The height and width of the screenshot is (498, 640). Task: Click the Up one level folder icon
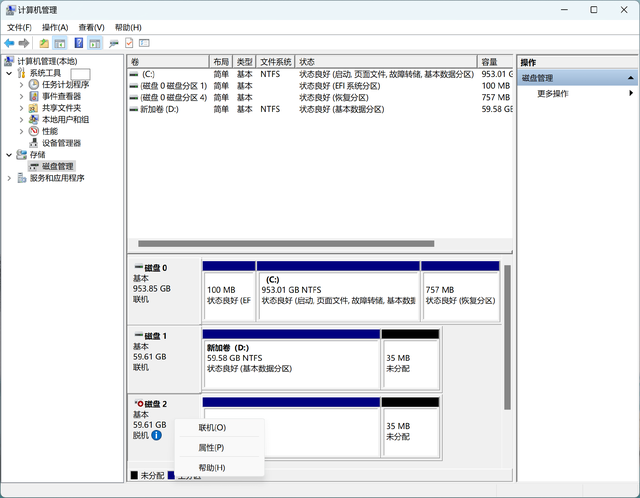tap(44, 43)
